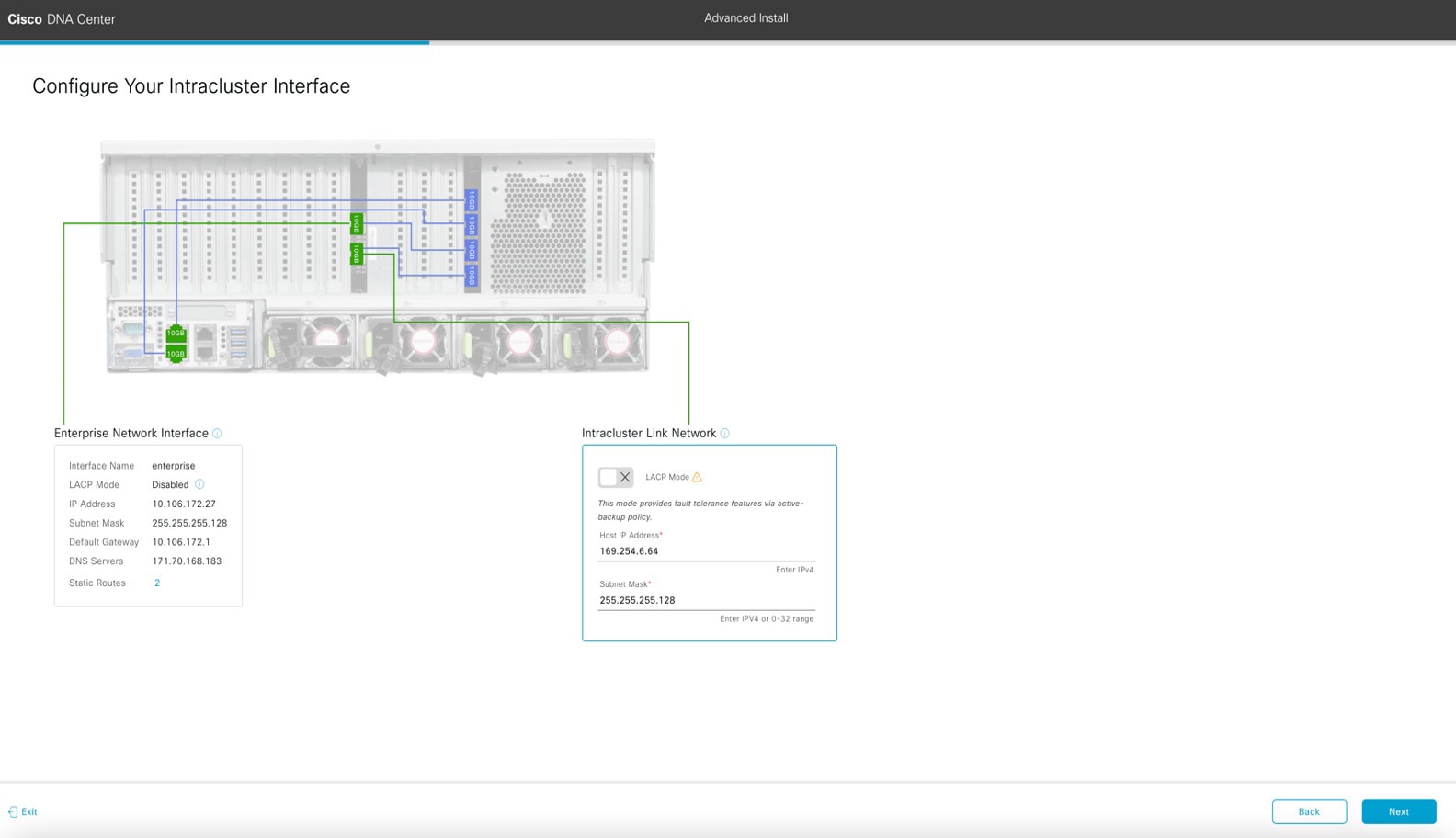
Task: Click topmost blue 10GB port on the chassis
Action: [x=472, y=199]
